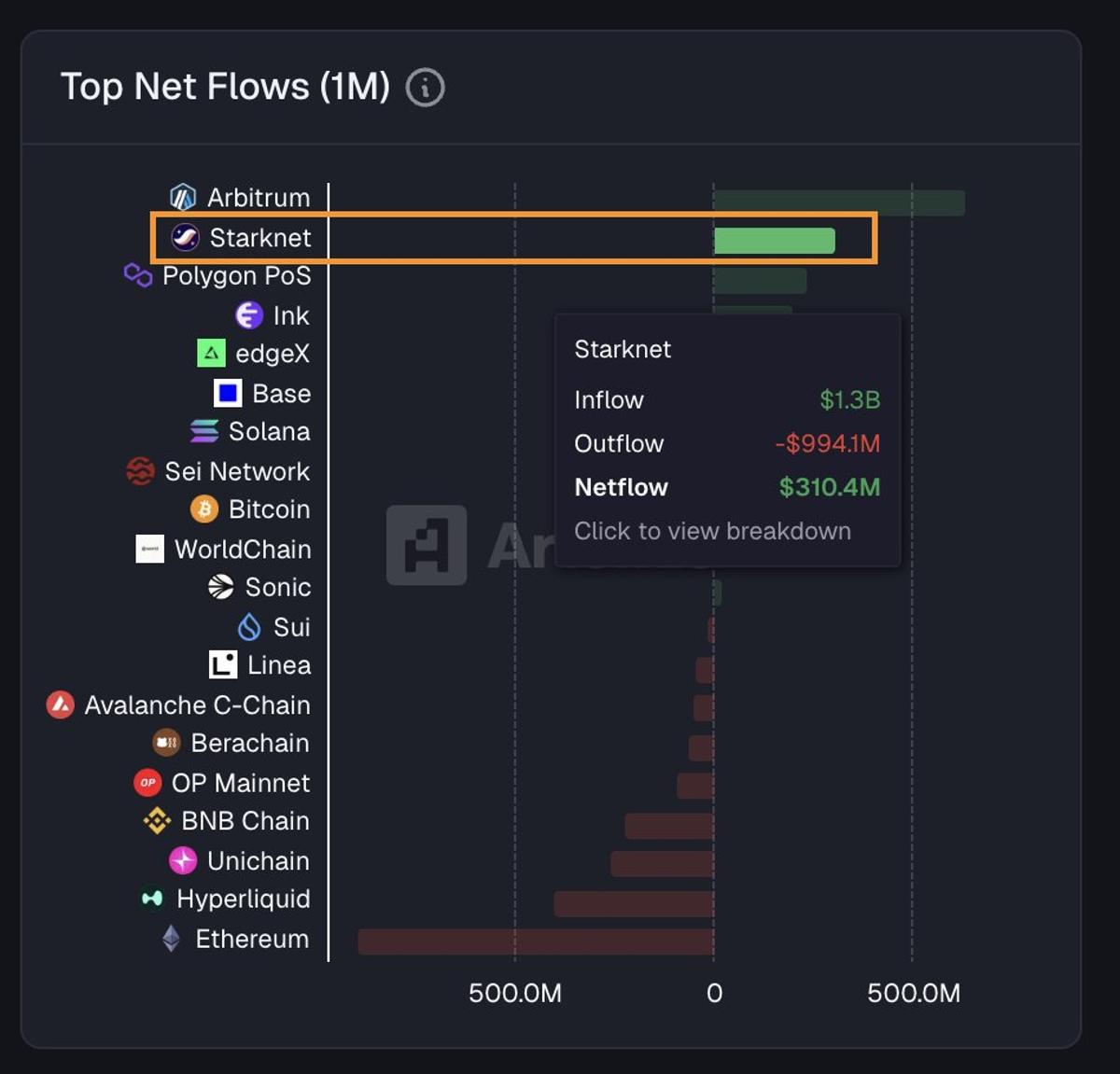
Task: Click to view Starknet breakdown
Action: point(712,531)
